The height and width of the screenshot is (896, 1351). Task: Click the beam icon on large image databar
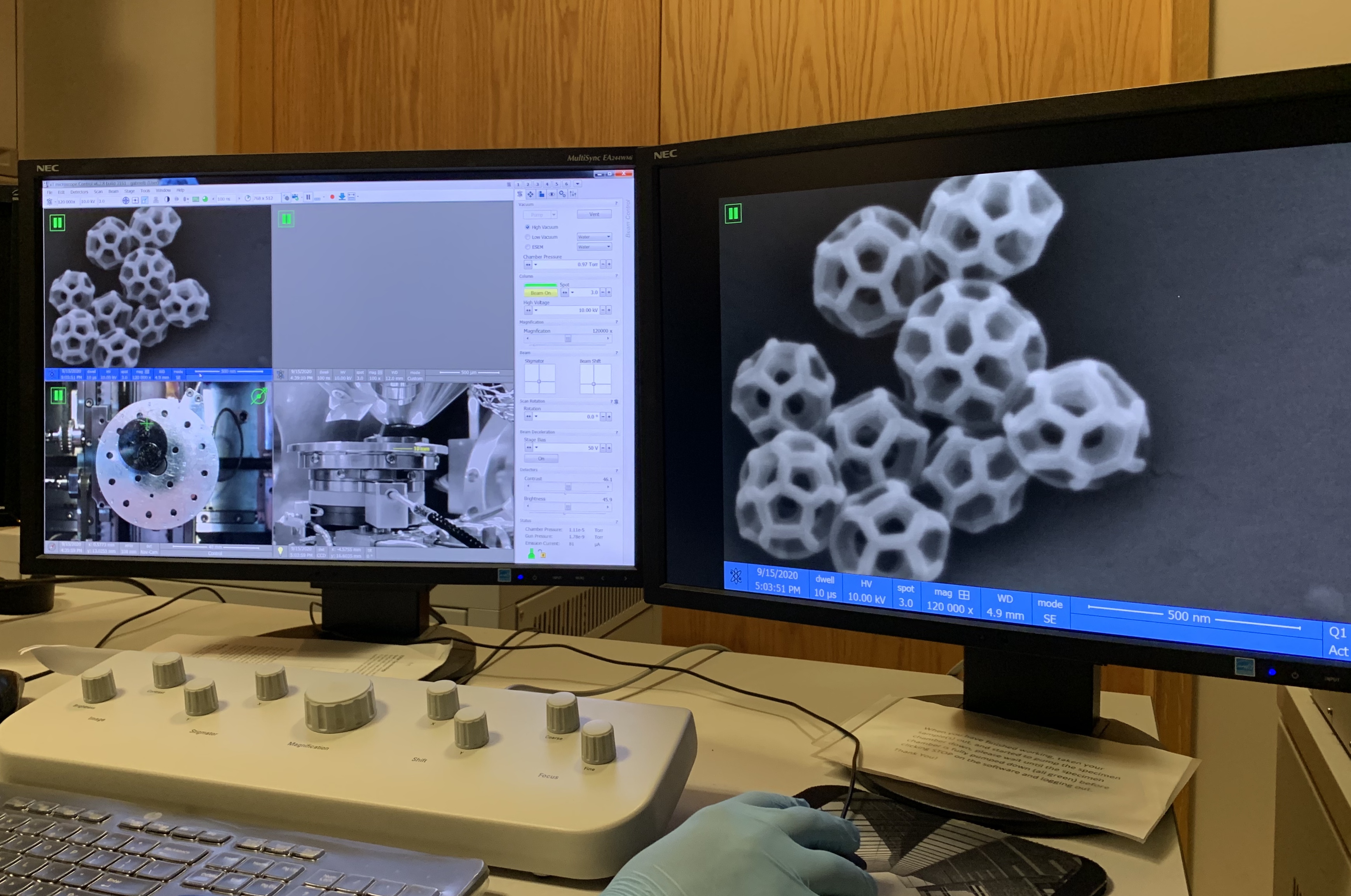[736, 576]
